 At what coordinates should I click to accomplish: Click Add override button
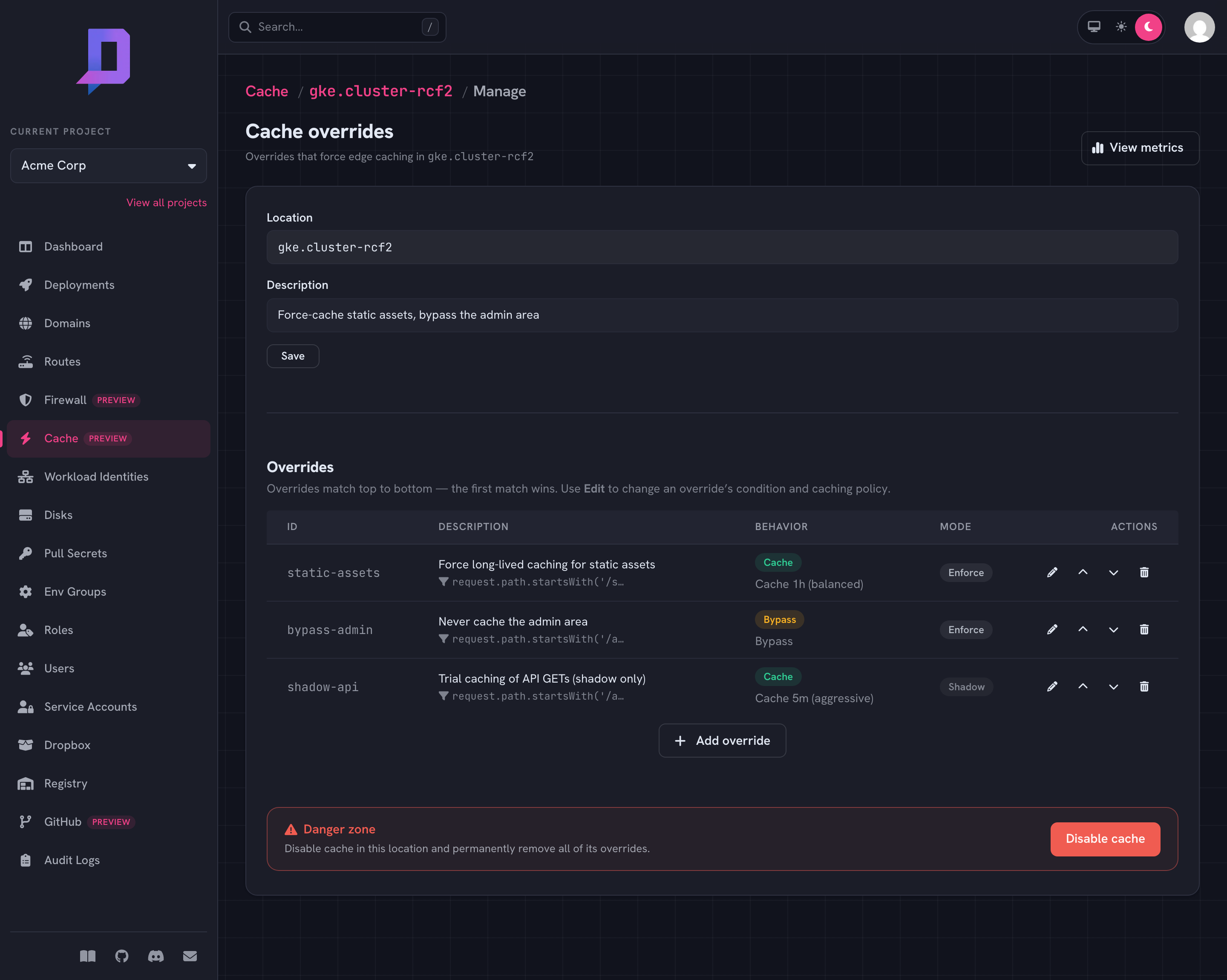coord(722,741)
